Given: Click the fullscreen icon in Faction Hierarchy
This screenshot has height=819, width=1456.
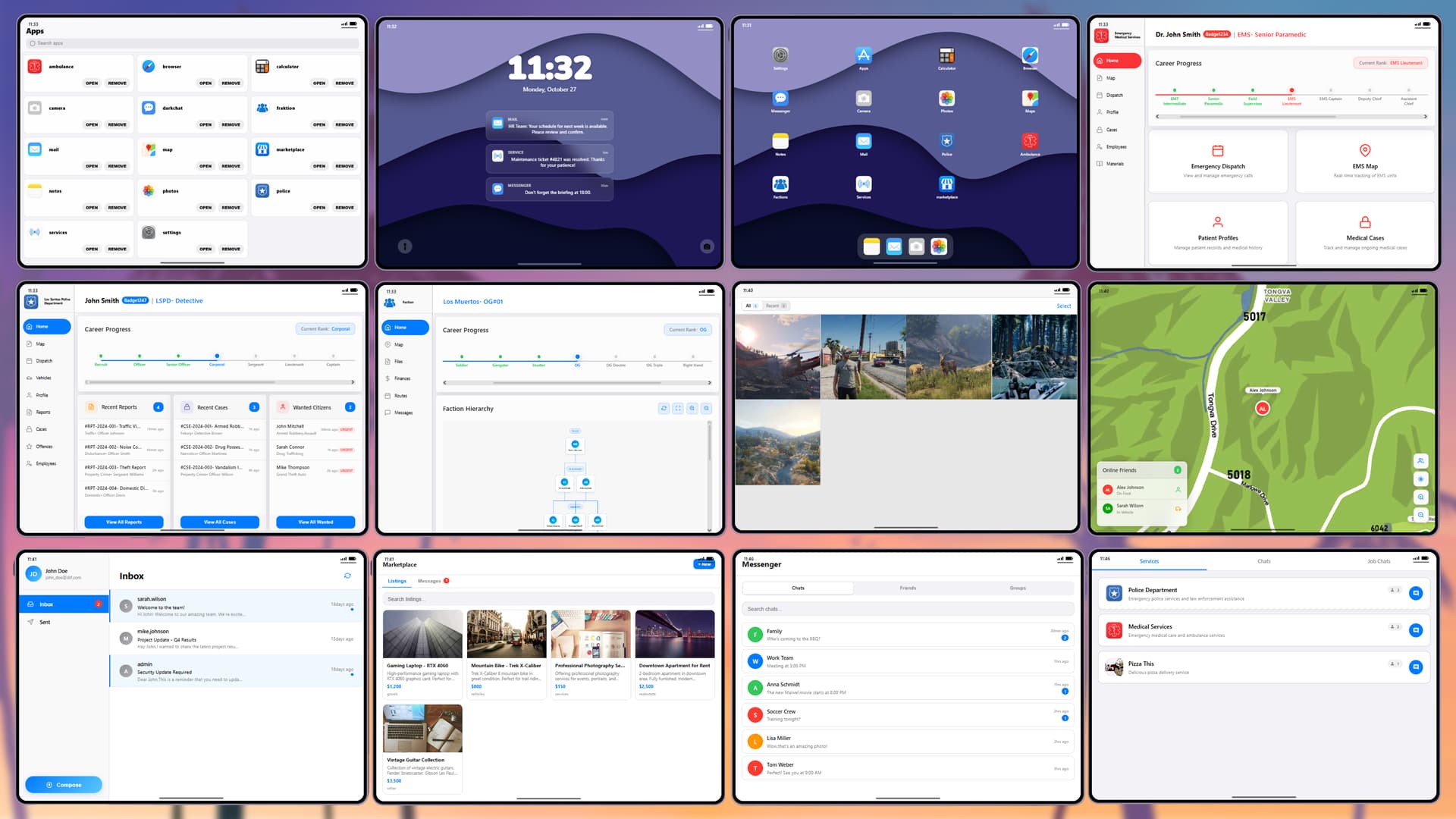Looking at the screenshot, I should [678, 408].
